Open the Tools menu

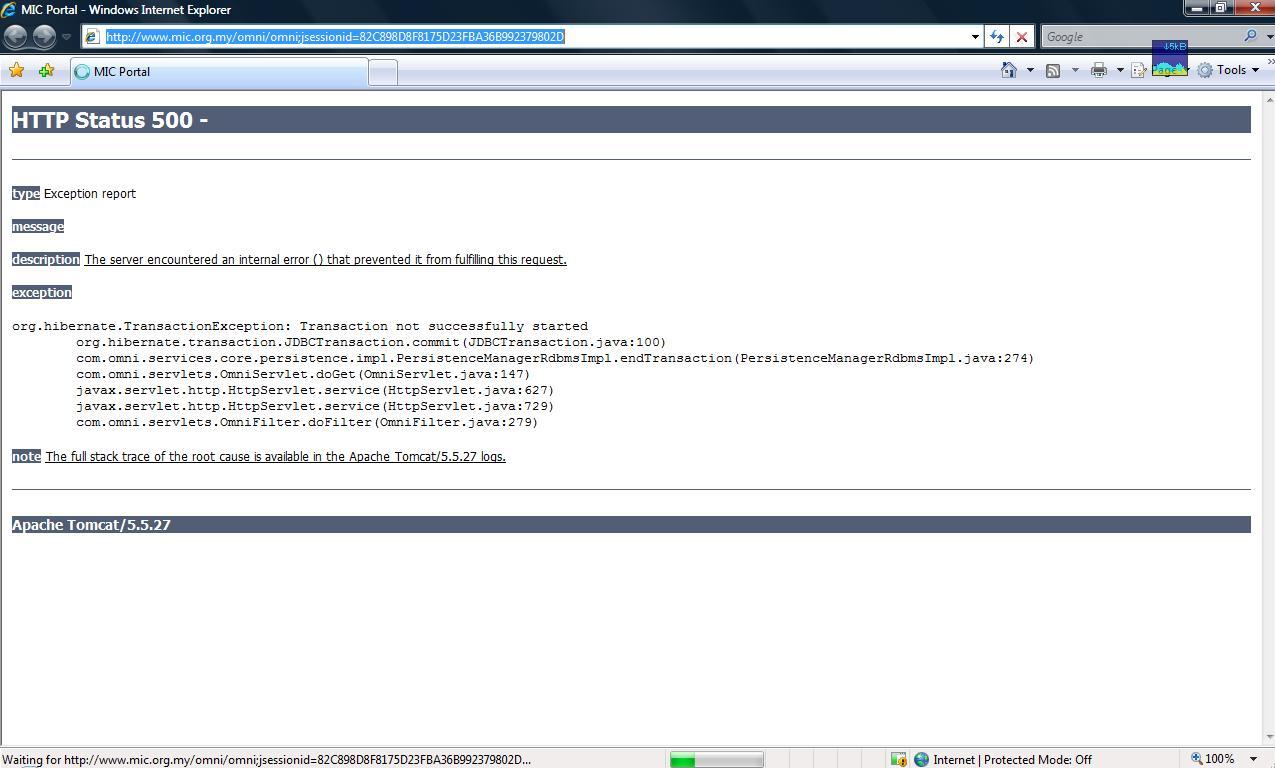[x=1229, y=70]
